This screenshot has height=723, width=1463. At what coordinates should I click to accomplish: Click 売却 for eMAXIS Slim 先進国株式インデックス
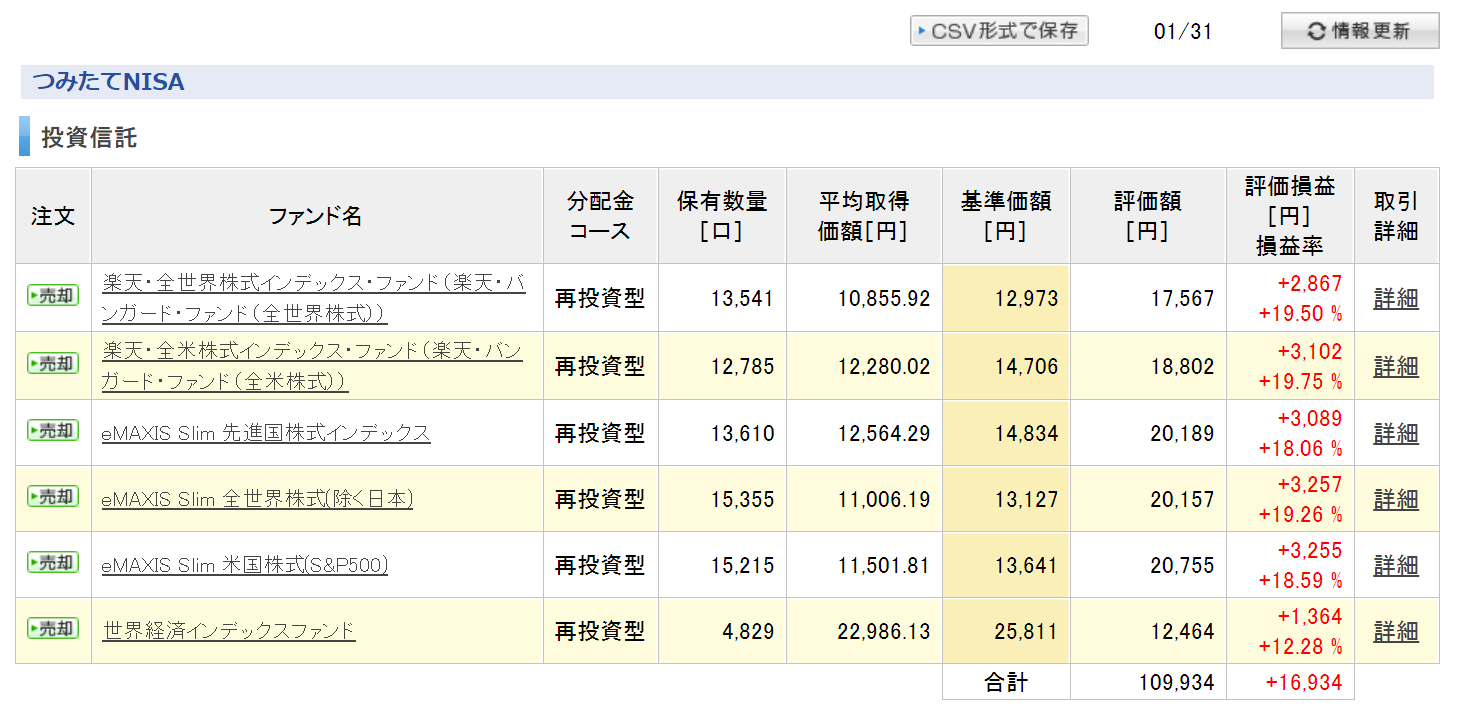click(53, 431)
